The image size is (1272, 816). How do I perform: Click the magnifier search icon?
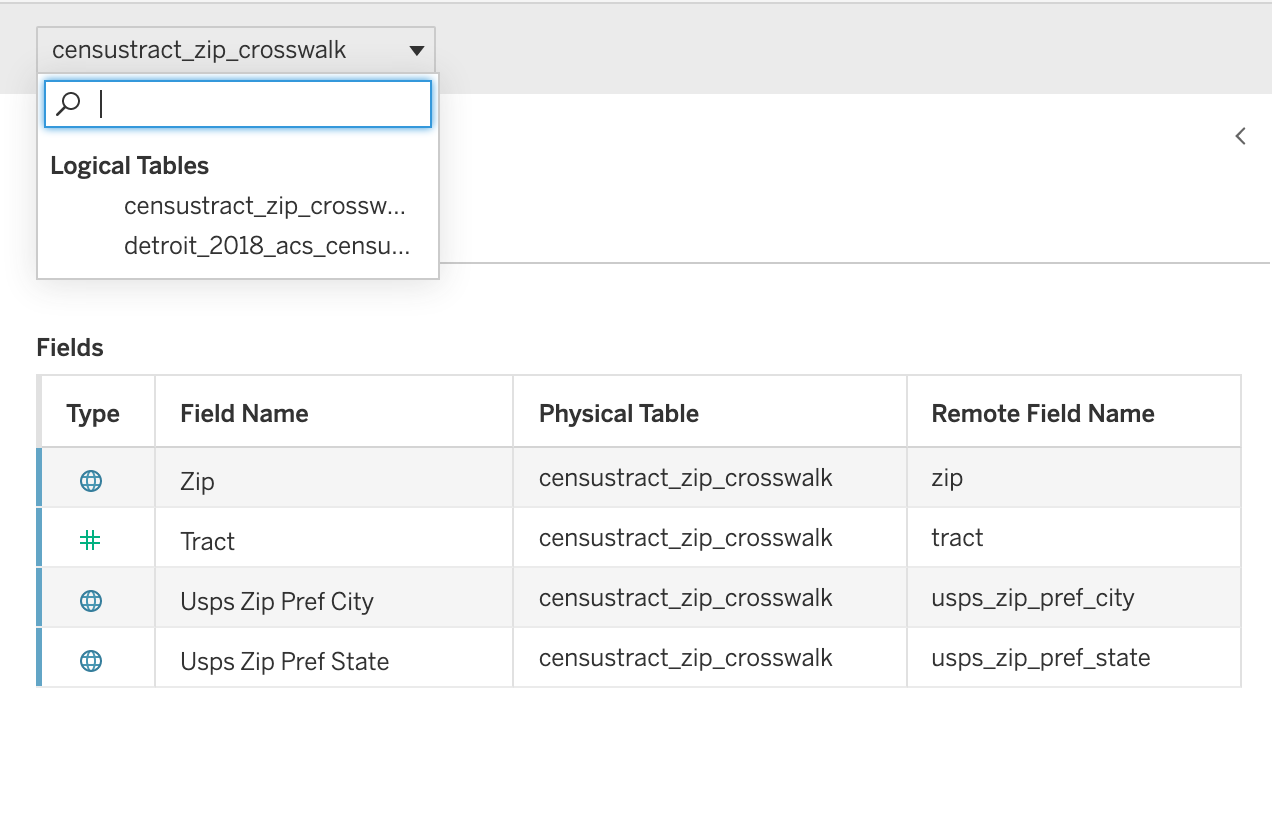click(x=69, y=104)
